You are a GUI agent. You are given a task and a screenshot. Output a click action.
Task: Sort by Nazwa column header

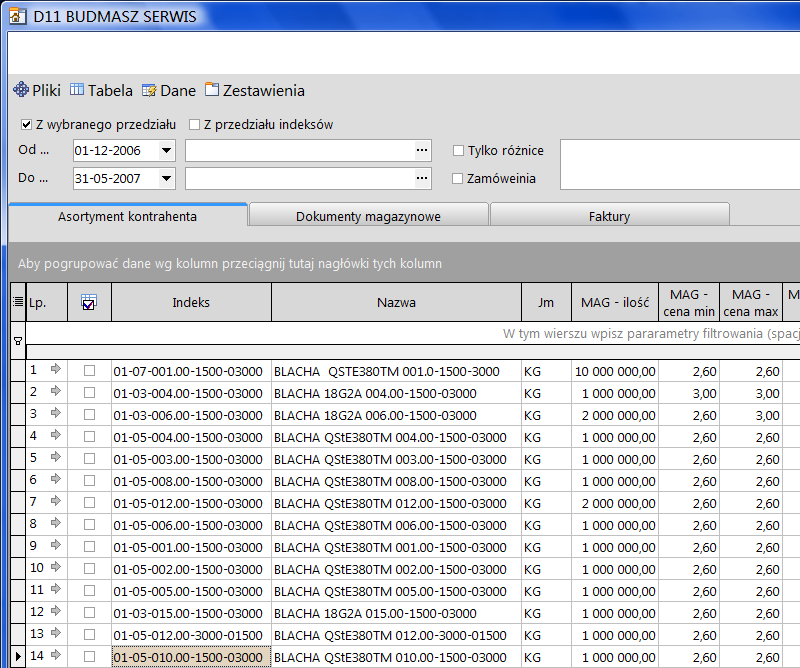pyautogui.click(x=396, y=302)
